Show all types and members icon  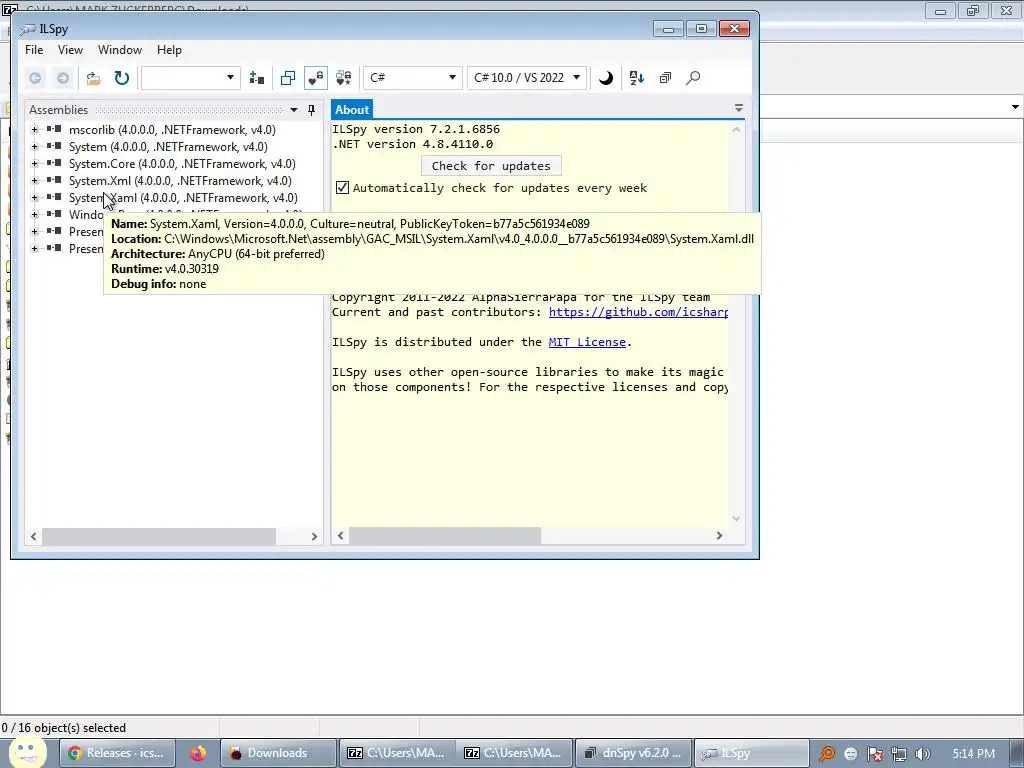point(344,78)
